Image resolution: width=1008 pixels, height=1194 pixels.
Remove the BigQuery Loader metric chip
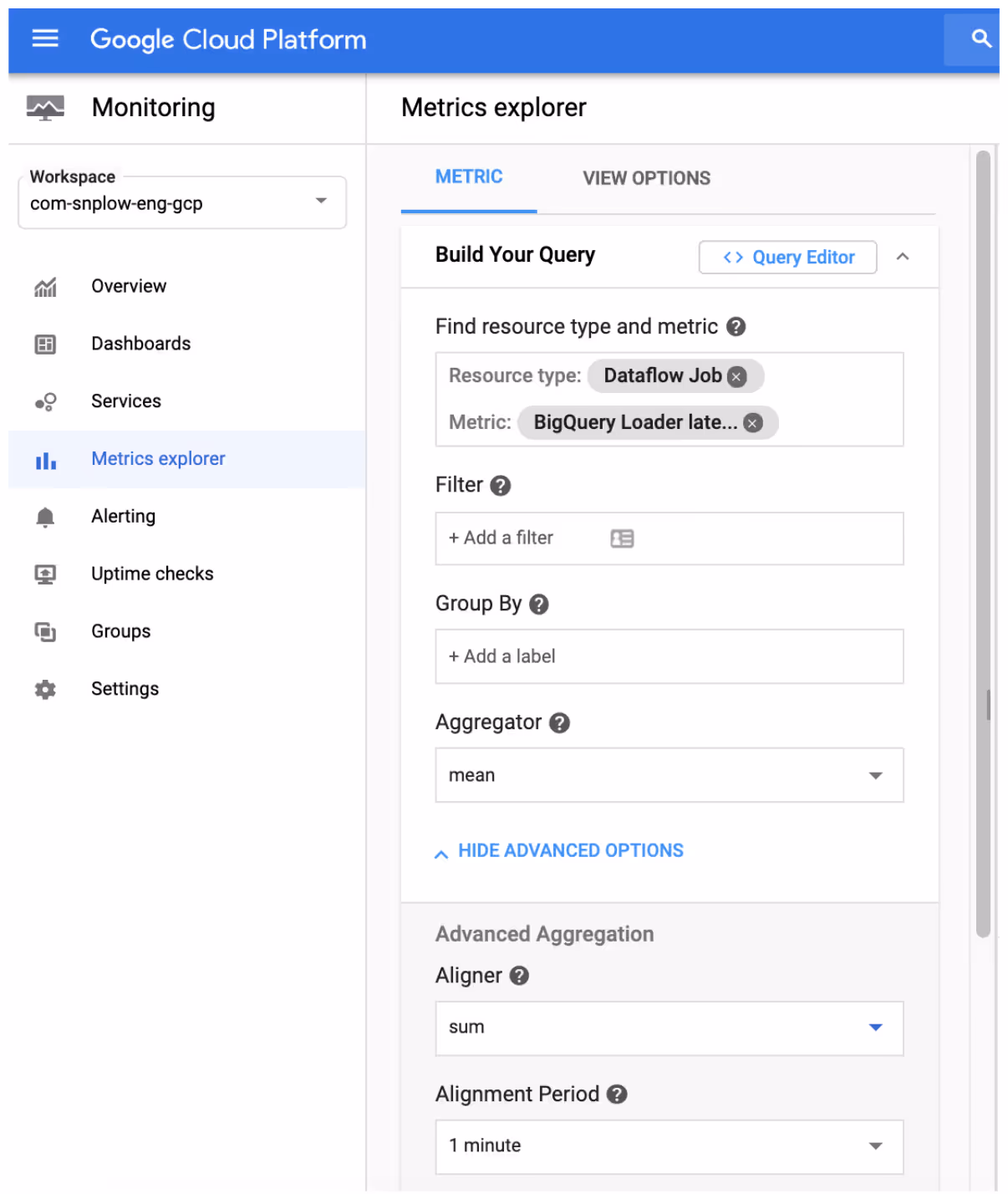click(753, 423)
